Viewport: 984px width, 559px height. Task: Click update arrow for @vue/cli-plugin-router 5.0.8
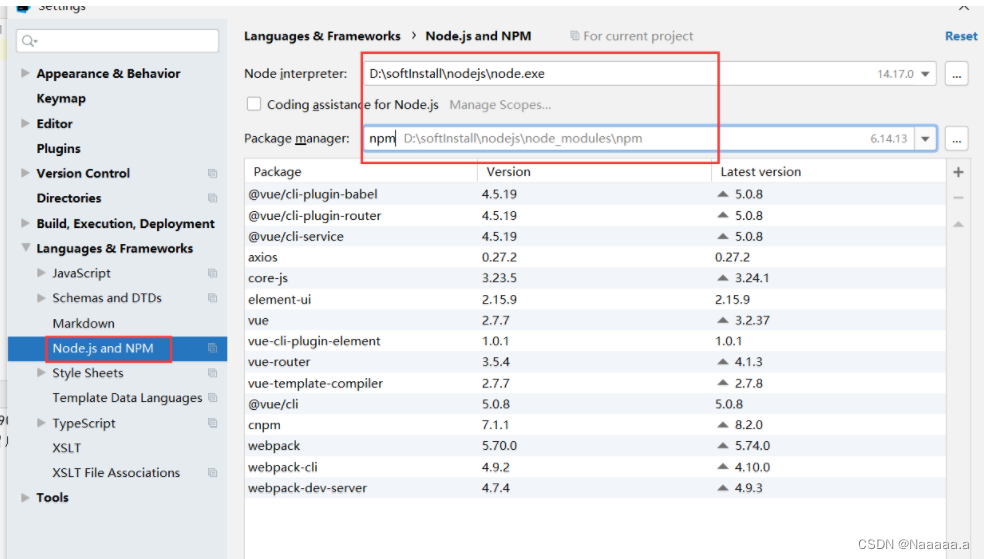pos(723,215)
